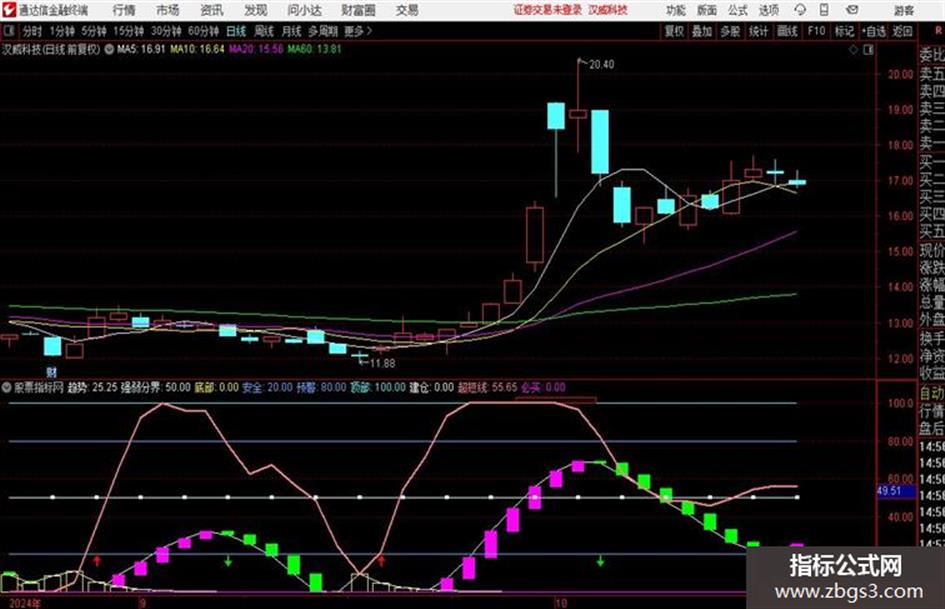Open the 选项 menu
This screenshot has height=609, width=945.
click(x=768, y=10)
